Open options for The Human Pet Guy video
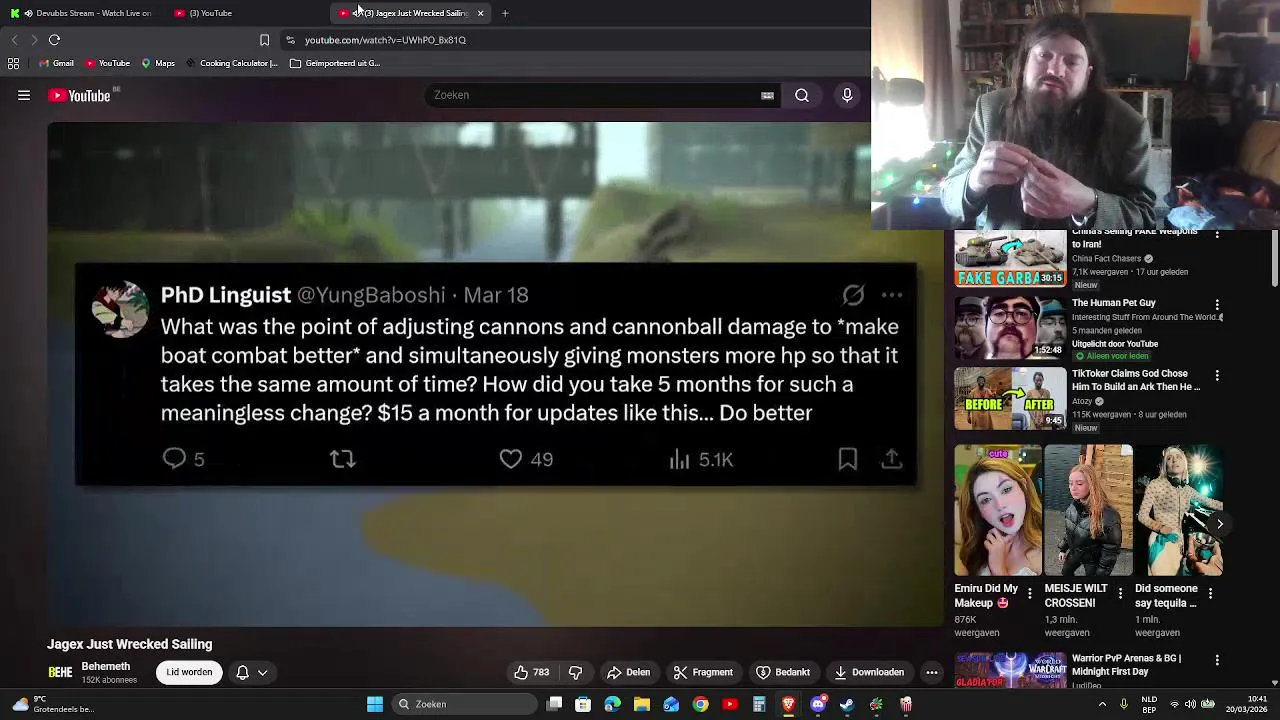This screenshot has width=1280, height=720. point(1217,304)
